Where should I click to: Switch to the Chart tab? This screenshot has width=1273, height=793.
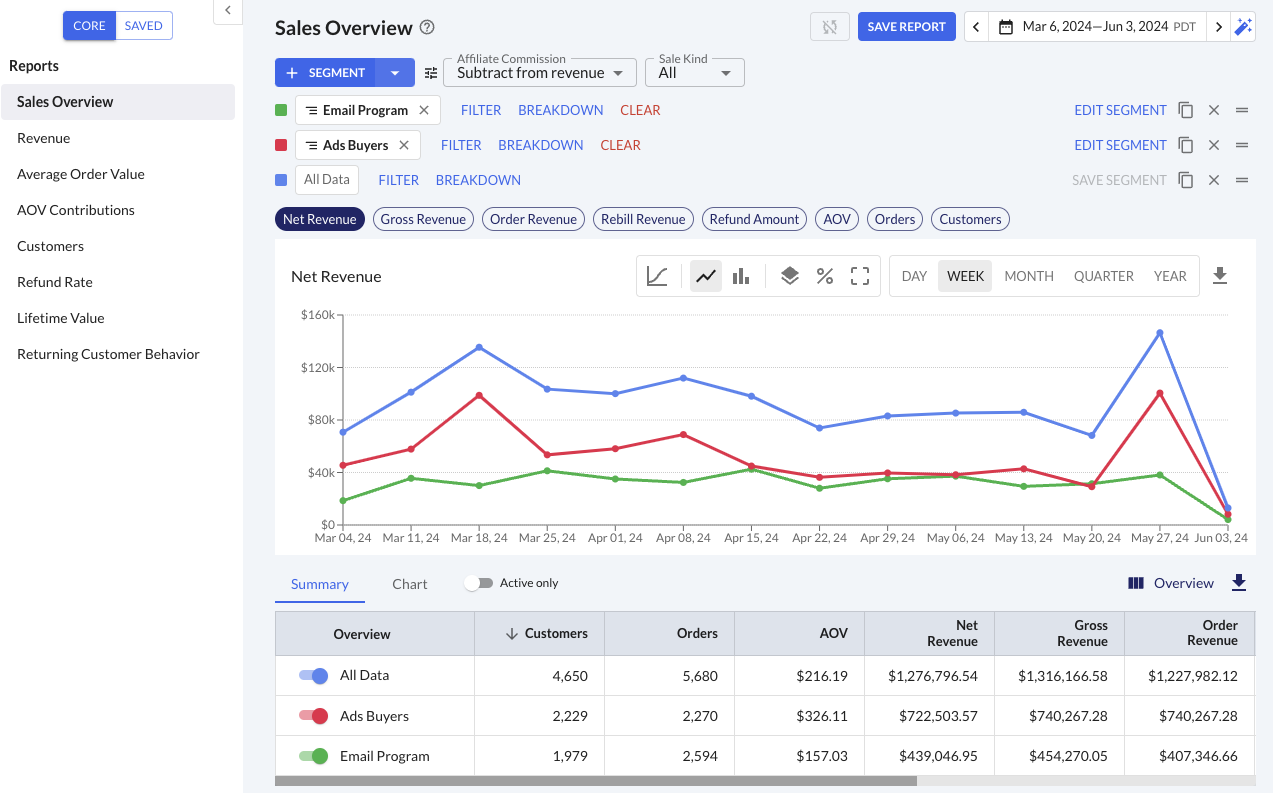coord(410,584)
